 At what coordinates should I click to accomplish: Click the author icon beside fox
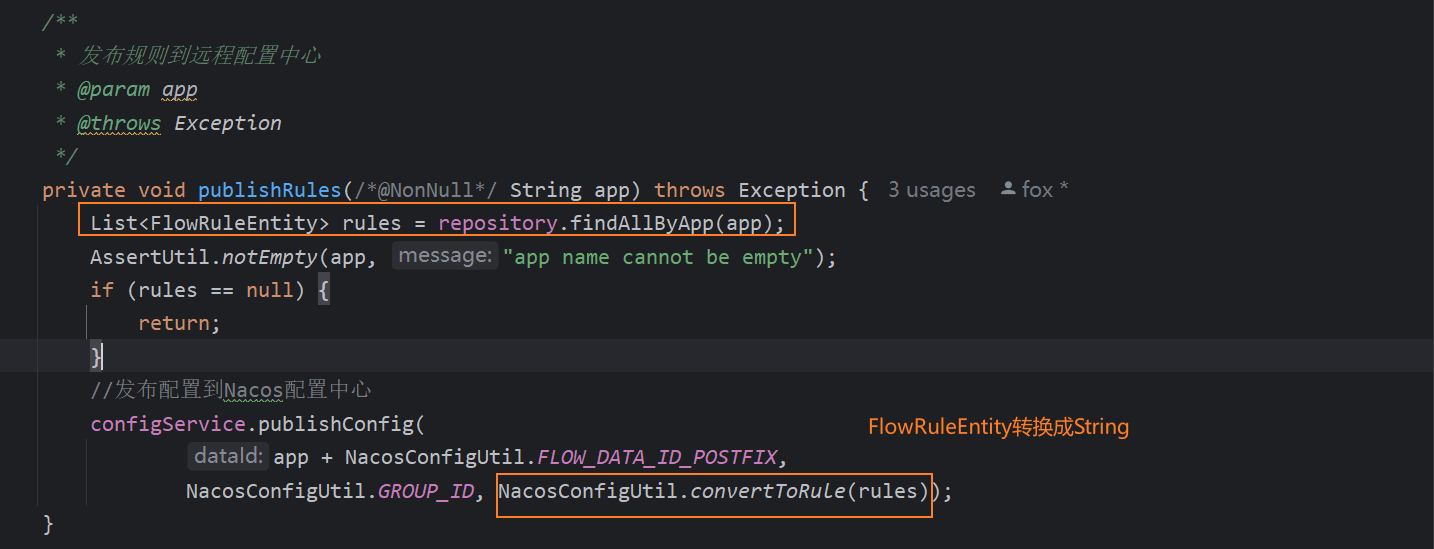point(1009,189)
